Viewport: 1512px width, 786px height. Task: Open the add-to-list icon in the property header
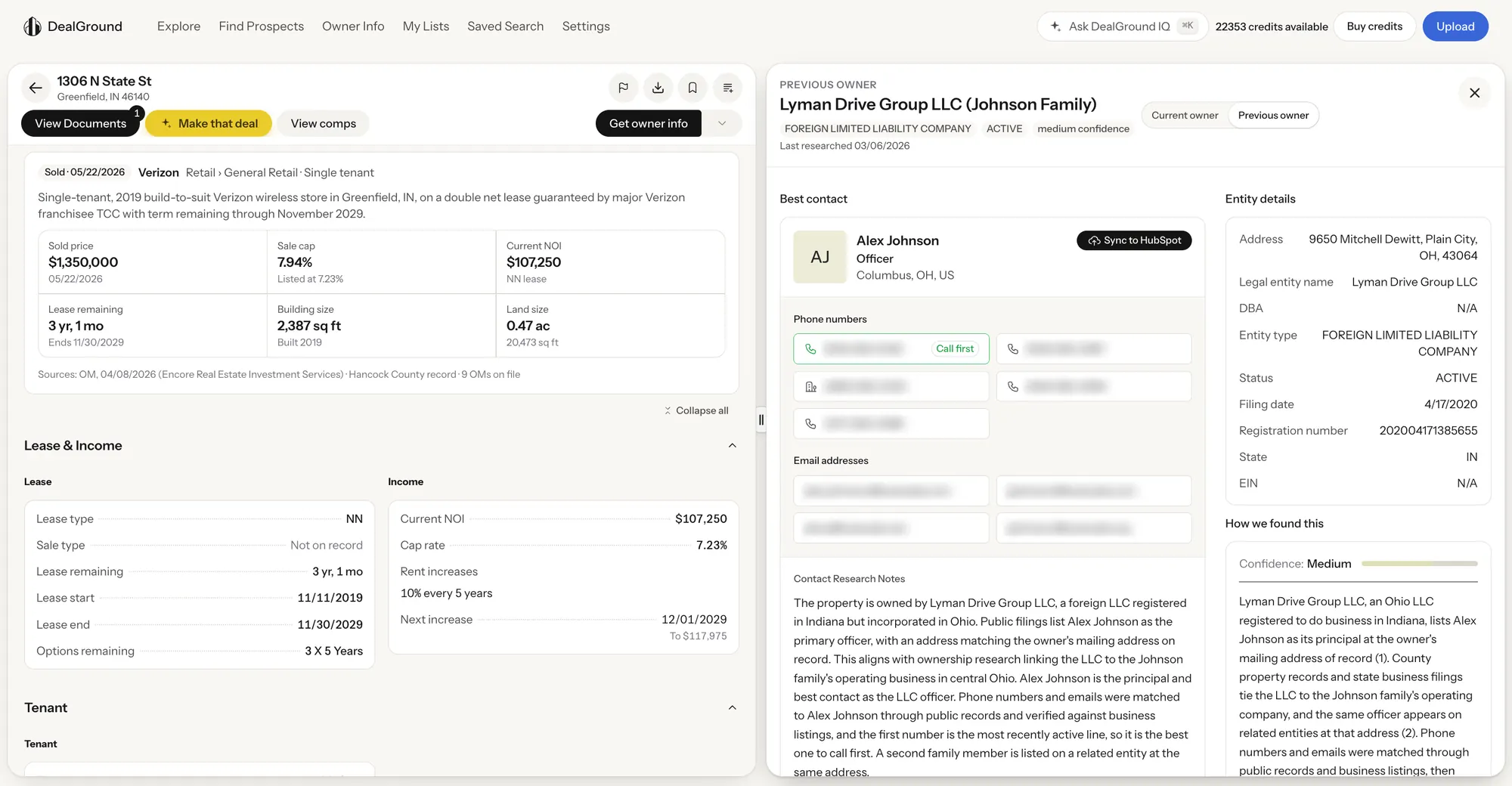727,88
